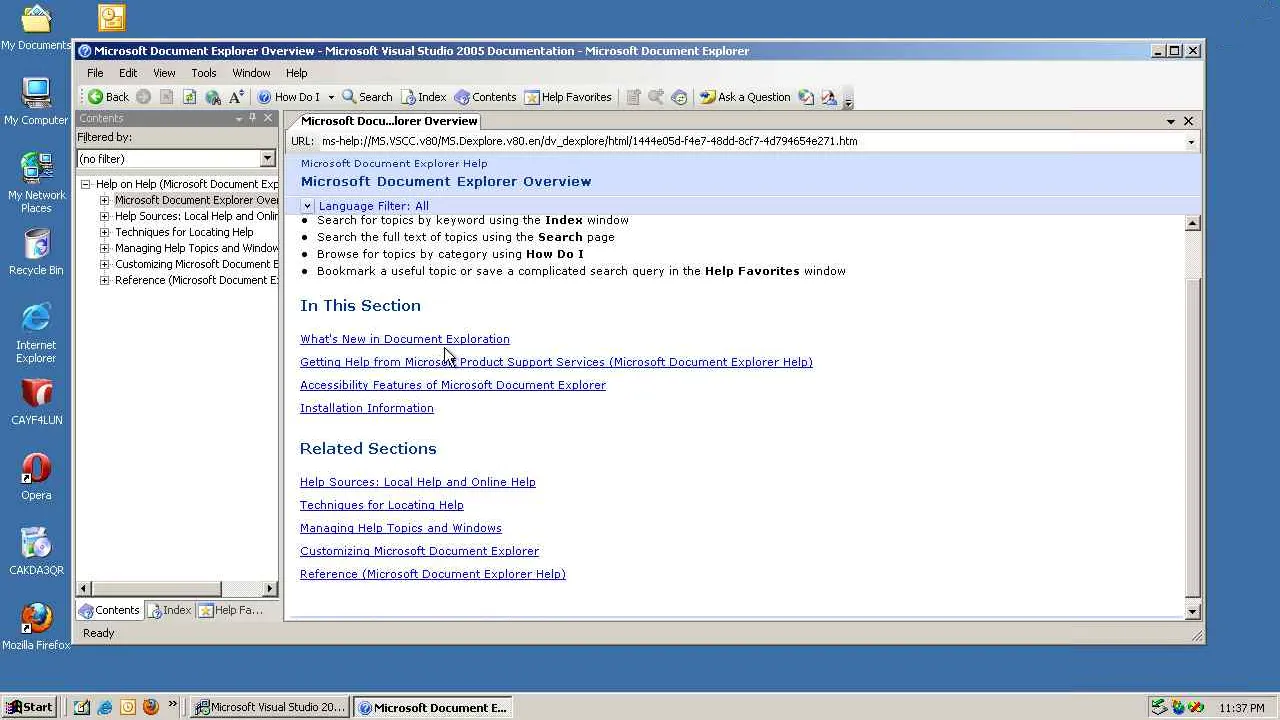This screenshot has height=720, width=1280.
Task: Open active documents list dropdown arrow
Action: [1171, 121]
